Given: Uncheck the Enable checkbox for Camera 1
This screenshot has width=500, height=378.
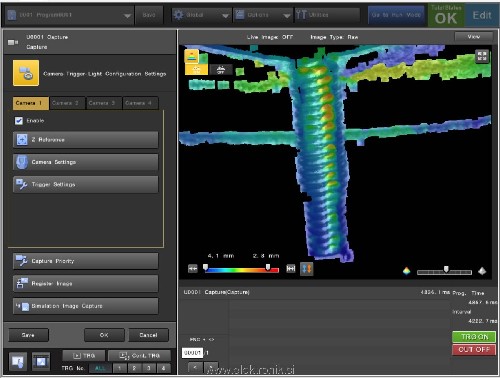Looking at the screenshot, I should tap(19, 121).
